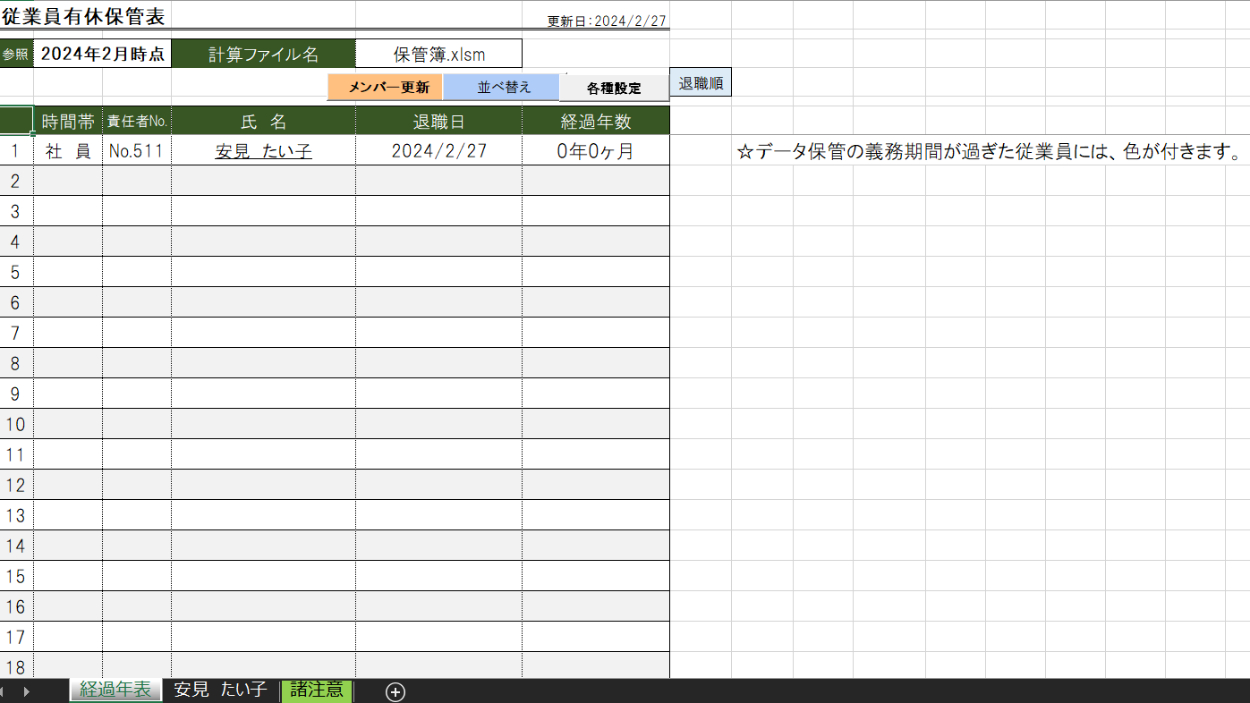
Task: Follow the 安見 たい子 name link
Action: coord(263,151)
